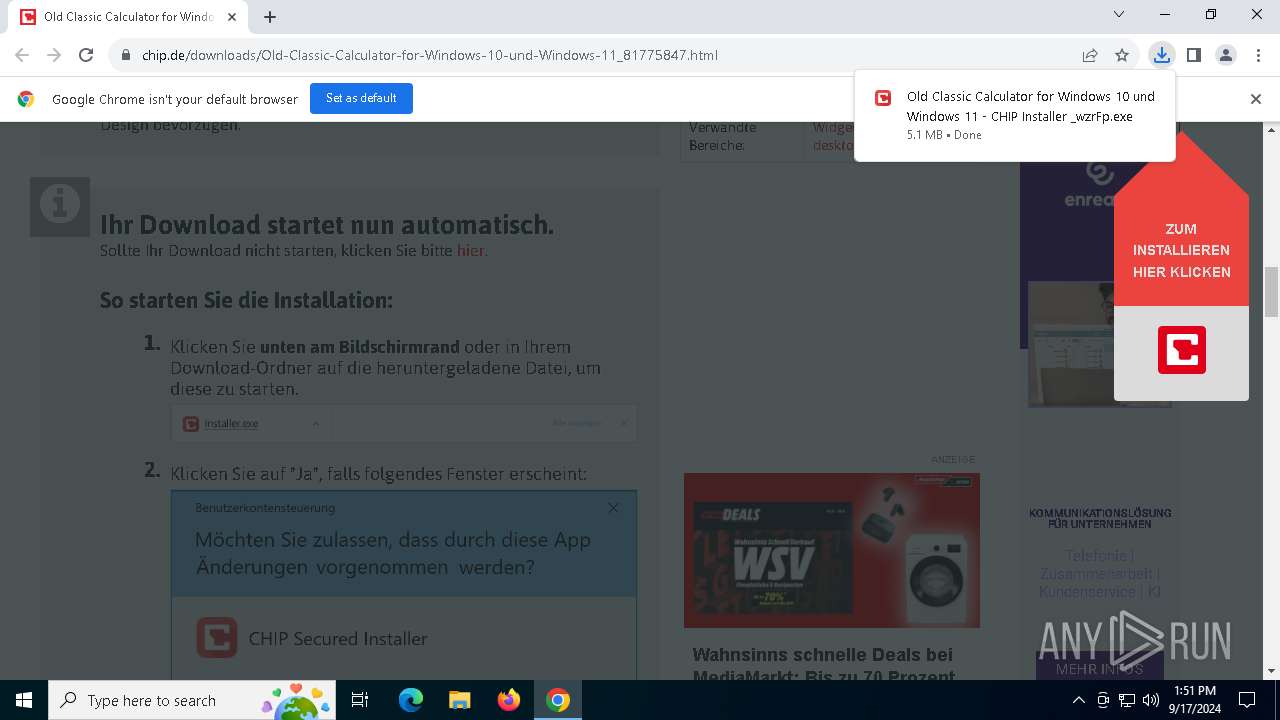Bookmark this tab with the star icon

[x=1122, y=55]
